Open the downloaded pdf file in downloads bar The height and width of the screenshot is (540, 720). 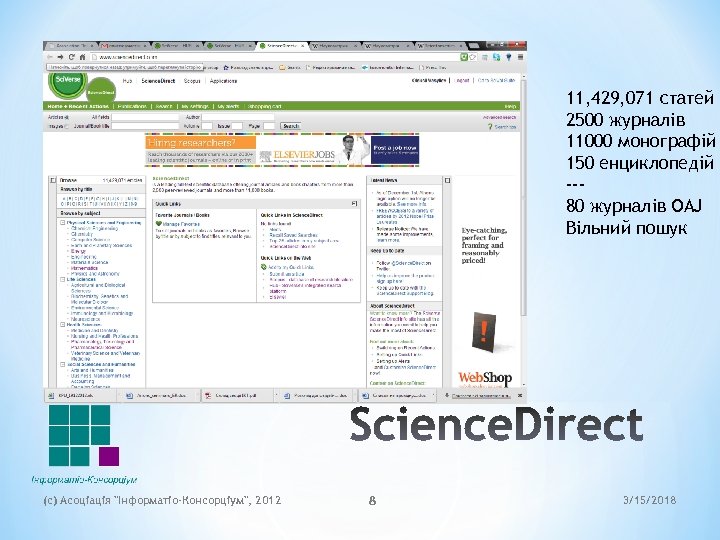click(x=239, y=395)
